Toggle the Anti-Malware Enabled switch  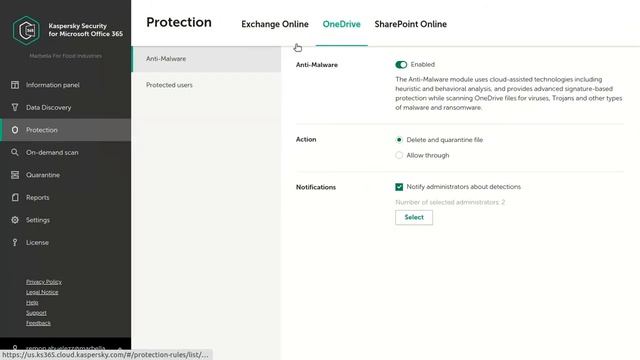pyautogui.click(x=401, y=64)
